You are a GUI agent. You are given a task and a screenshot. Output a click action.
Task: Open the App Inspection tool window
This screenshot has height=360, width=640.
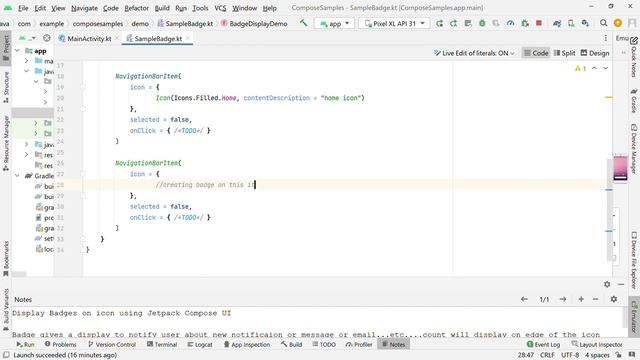click(x=247, y=344)
